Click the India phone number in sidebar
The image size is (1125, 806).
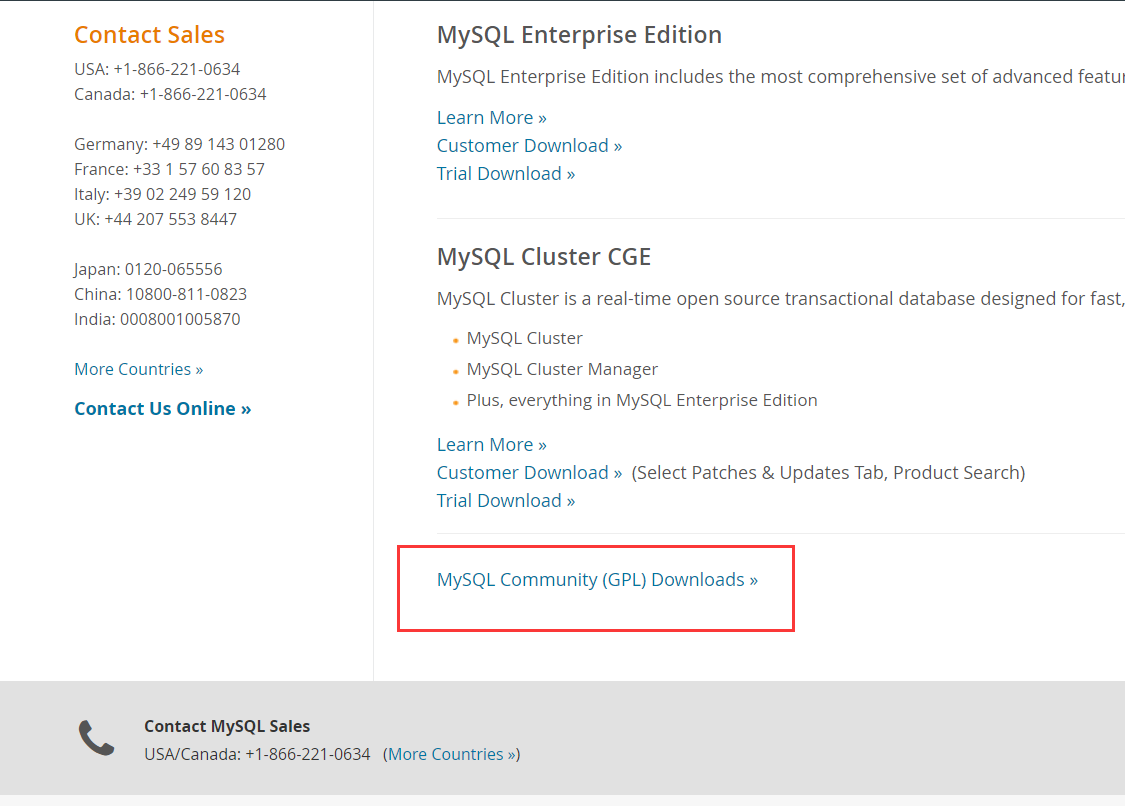click(x=180, y=320)
